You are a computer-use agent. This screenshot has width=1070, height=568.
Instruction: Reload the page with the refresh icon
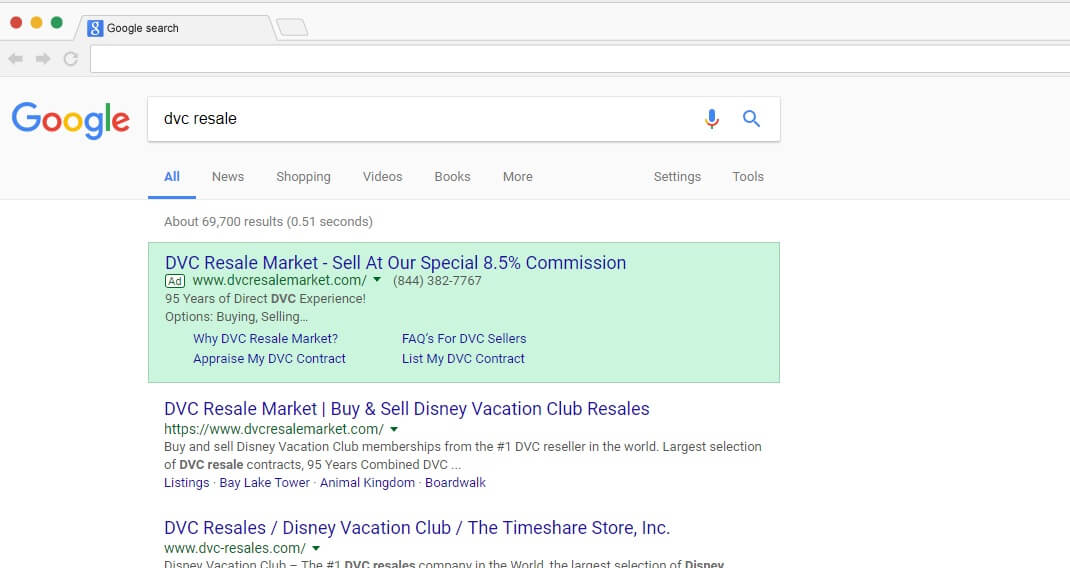point(71,59)
